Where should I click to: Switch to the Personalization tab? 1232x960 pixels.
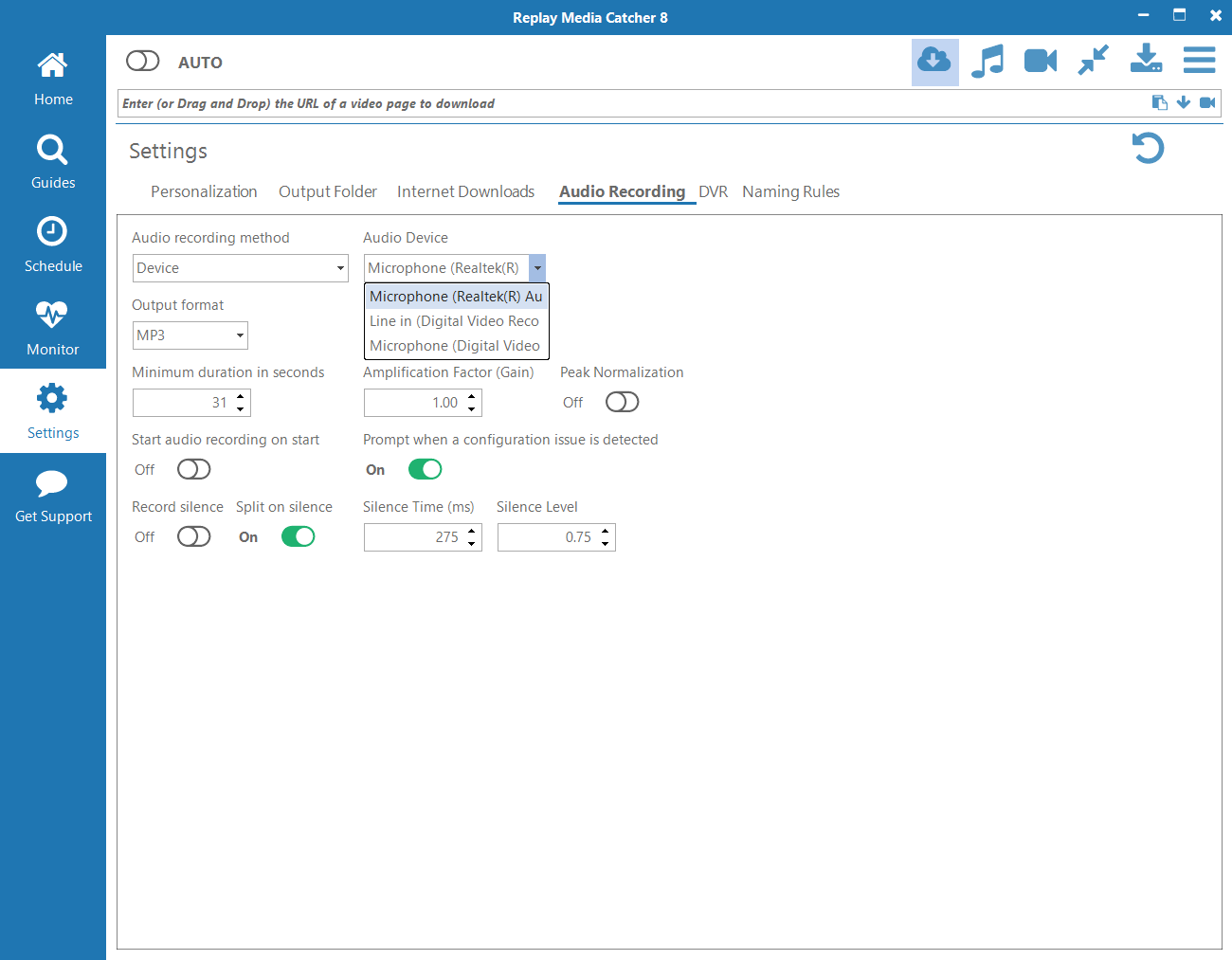[x=204, y=191]
